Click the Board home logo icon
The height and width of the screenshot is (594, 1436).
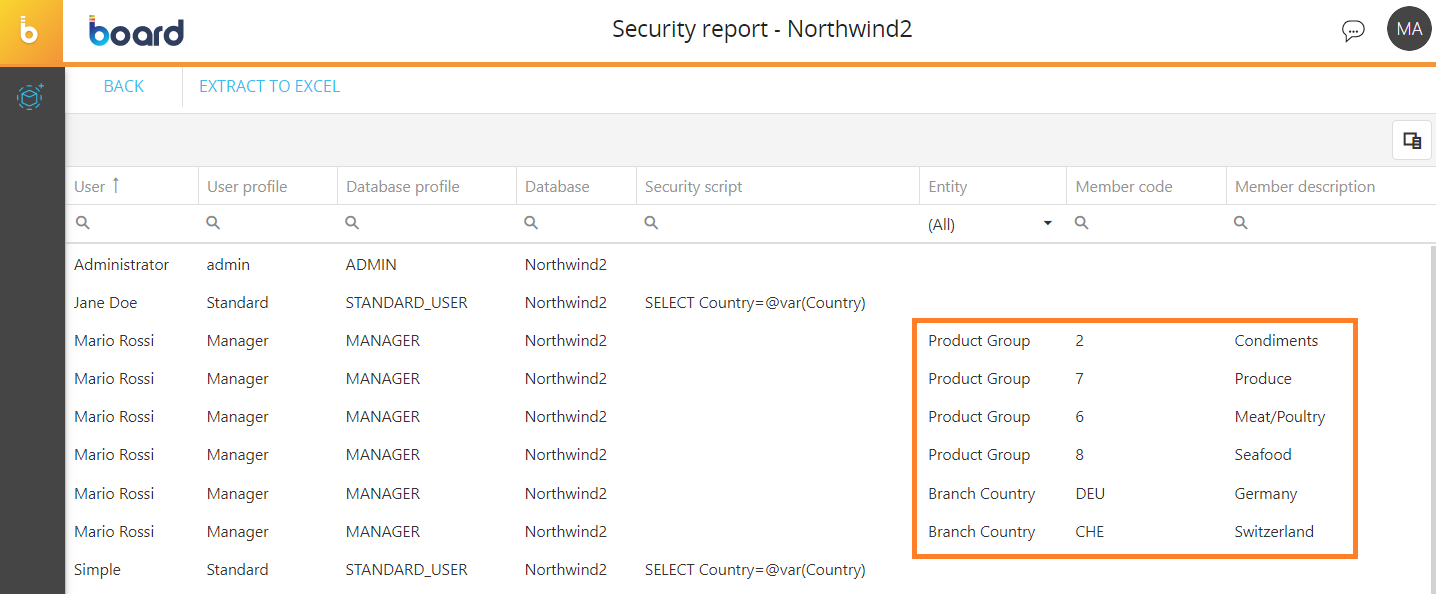[30, 31]
